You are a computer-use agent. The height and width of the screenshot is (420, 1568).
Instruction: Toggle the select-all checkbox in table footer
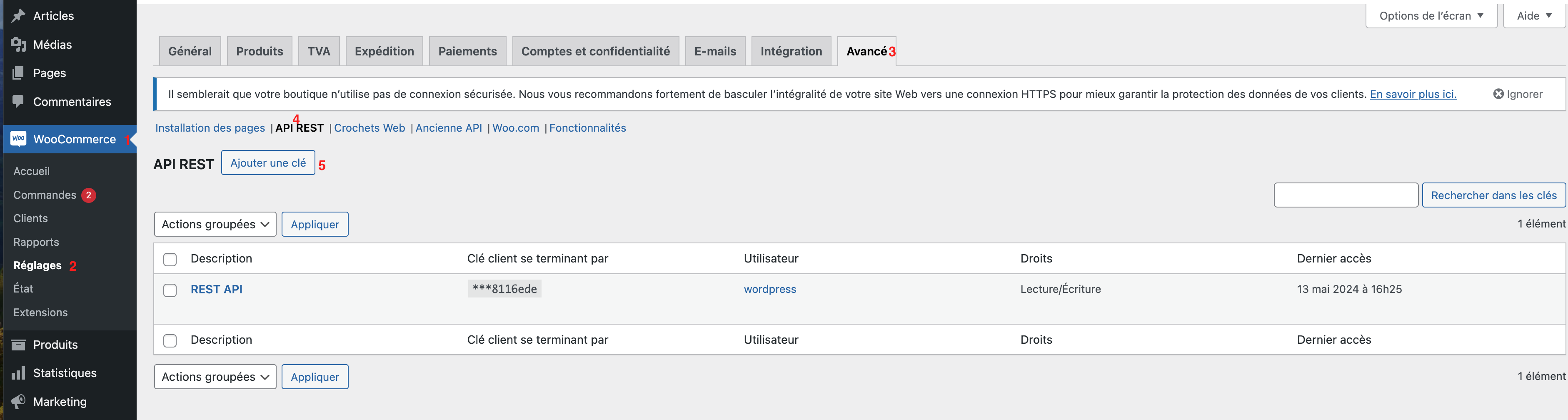coord(170,340)
